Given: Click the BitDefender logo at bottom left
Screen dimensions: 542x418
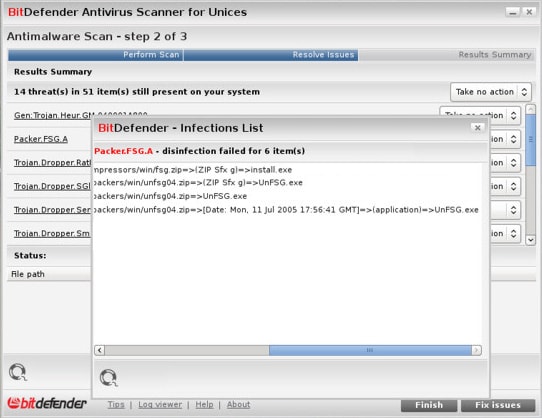Looking at the screenshot, I should (x=47, y=403).
